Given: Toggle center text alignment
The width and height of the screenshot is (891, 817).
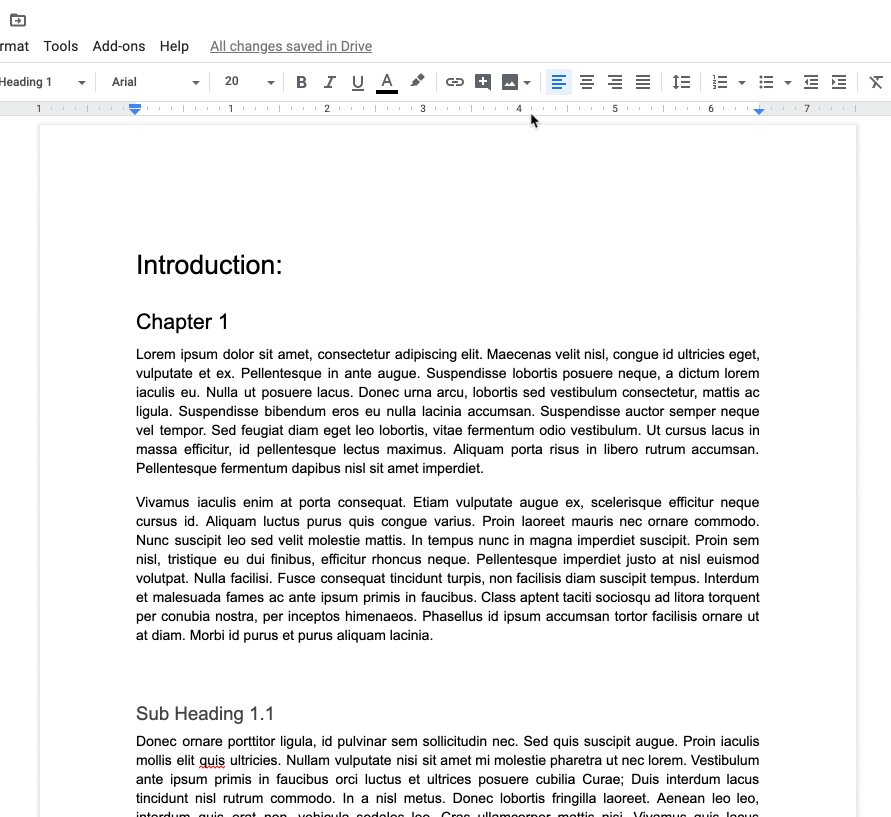Looking at the screenshot, I should click(586, 82).
